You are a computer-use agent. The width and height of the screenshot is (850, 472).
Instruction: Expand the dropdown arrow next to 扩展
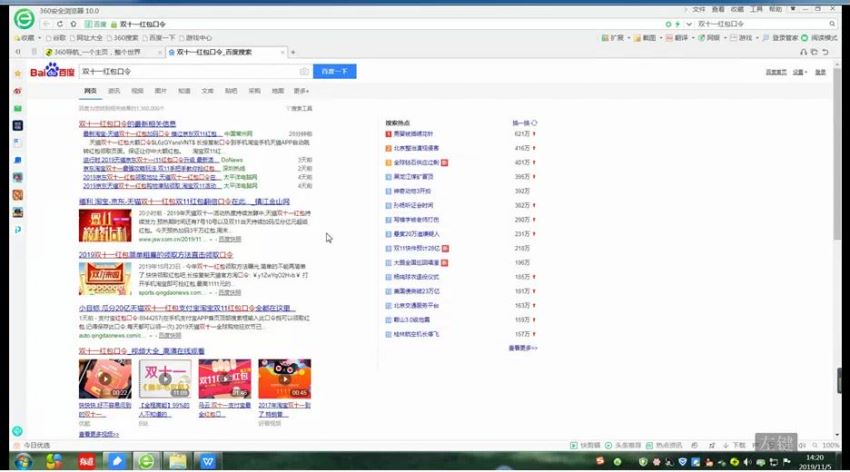[629, 38]
